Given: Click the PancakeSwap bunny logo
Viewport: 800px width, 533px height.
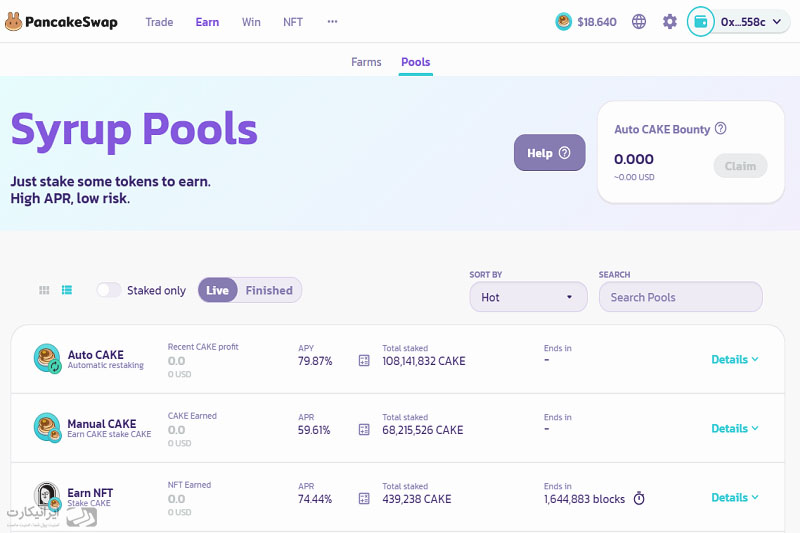Looking at the screenshot, I should 13,21.
